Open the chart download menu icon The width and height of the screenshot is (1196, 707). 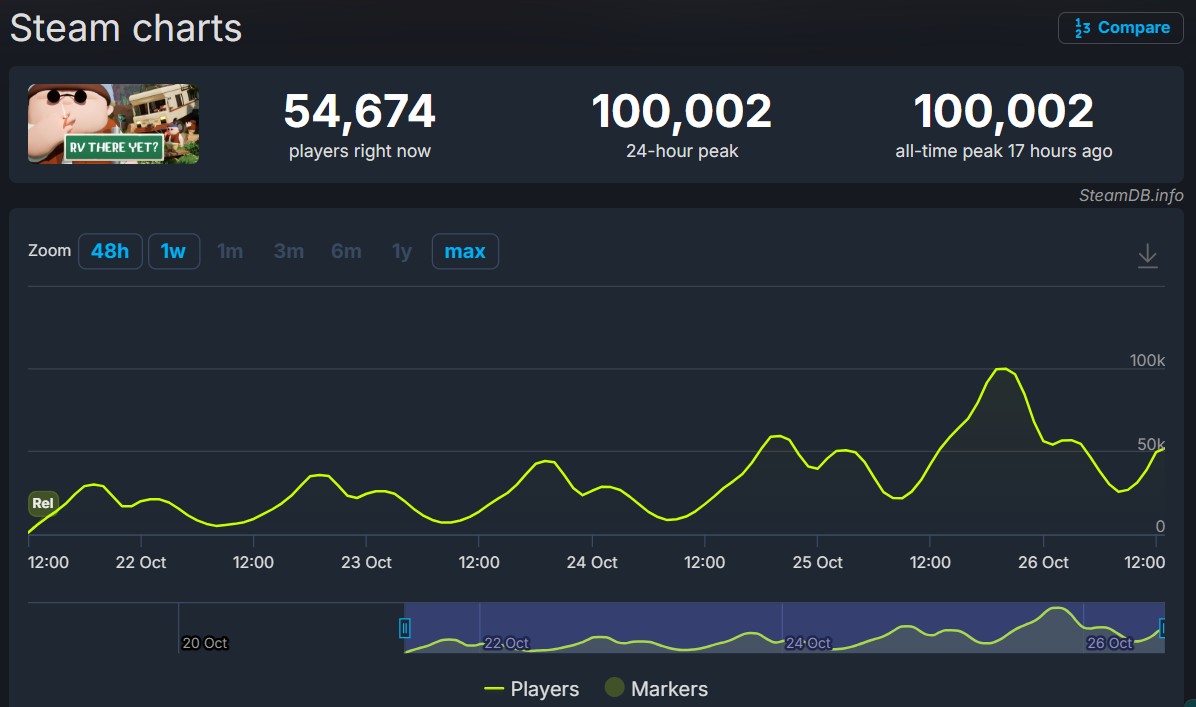click(1147, 256)
